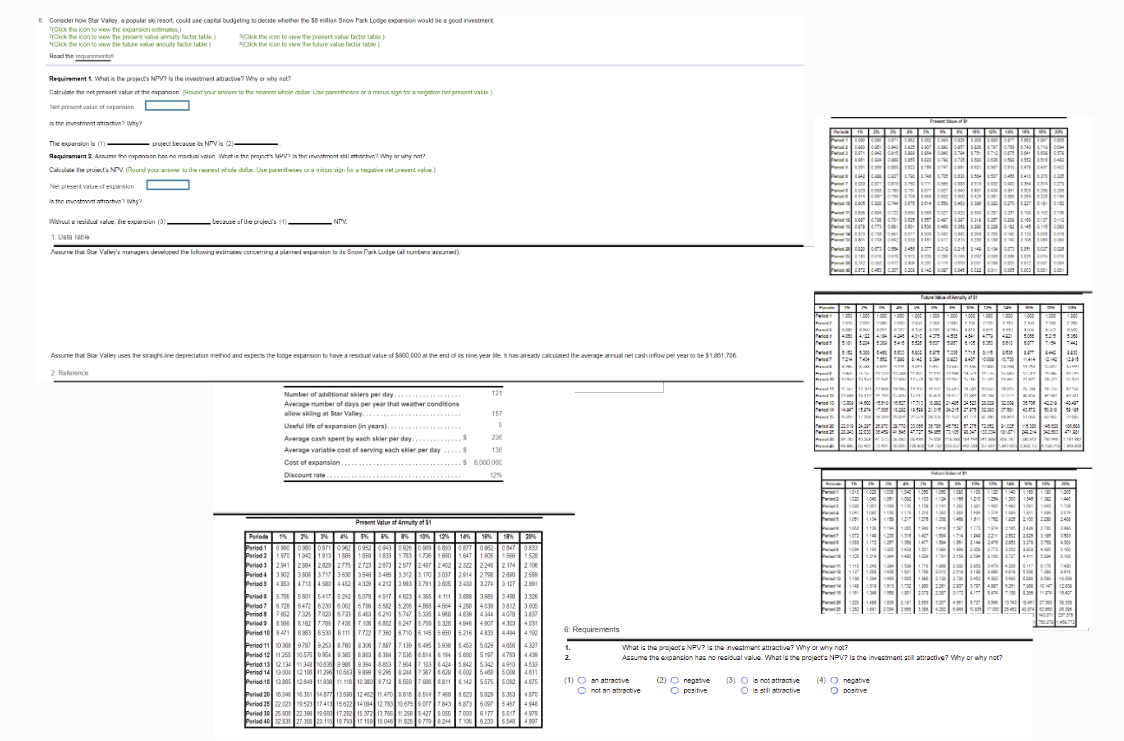Click requirement list item 2 about no residual value

click(811, 657)
